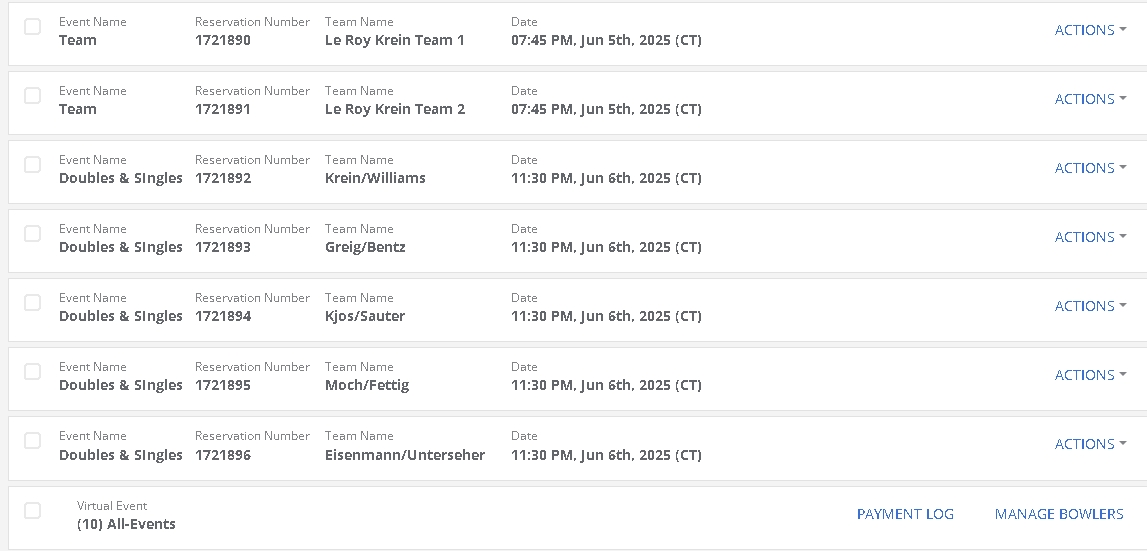Show Actions menu for Greig/Bentz
This screenshot has height=551, width=1147.
[1090, 237]
